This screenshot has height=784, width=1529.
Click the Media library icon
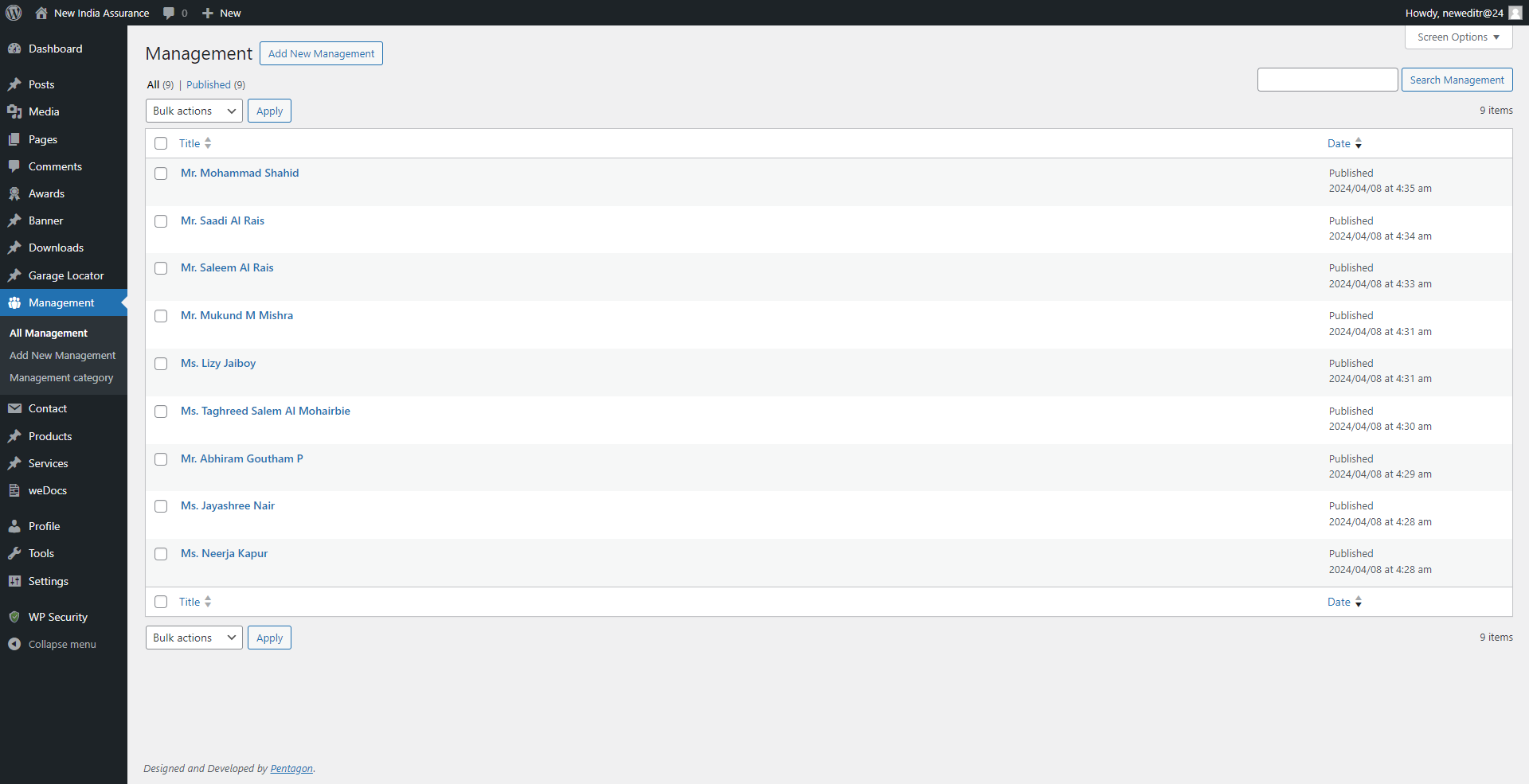coord(14,111)
